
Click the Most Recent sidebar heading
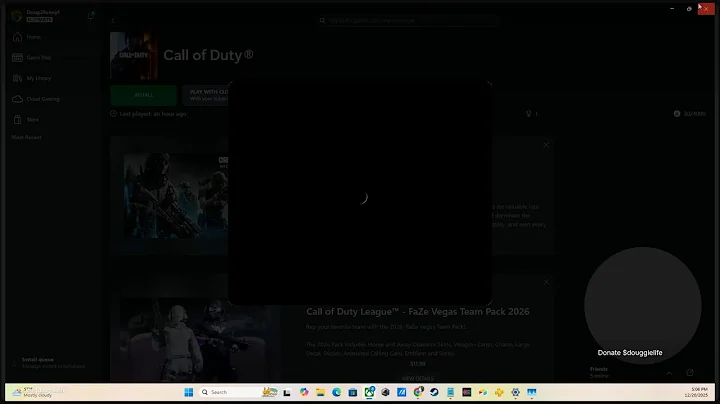26,137
